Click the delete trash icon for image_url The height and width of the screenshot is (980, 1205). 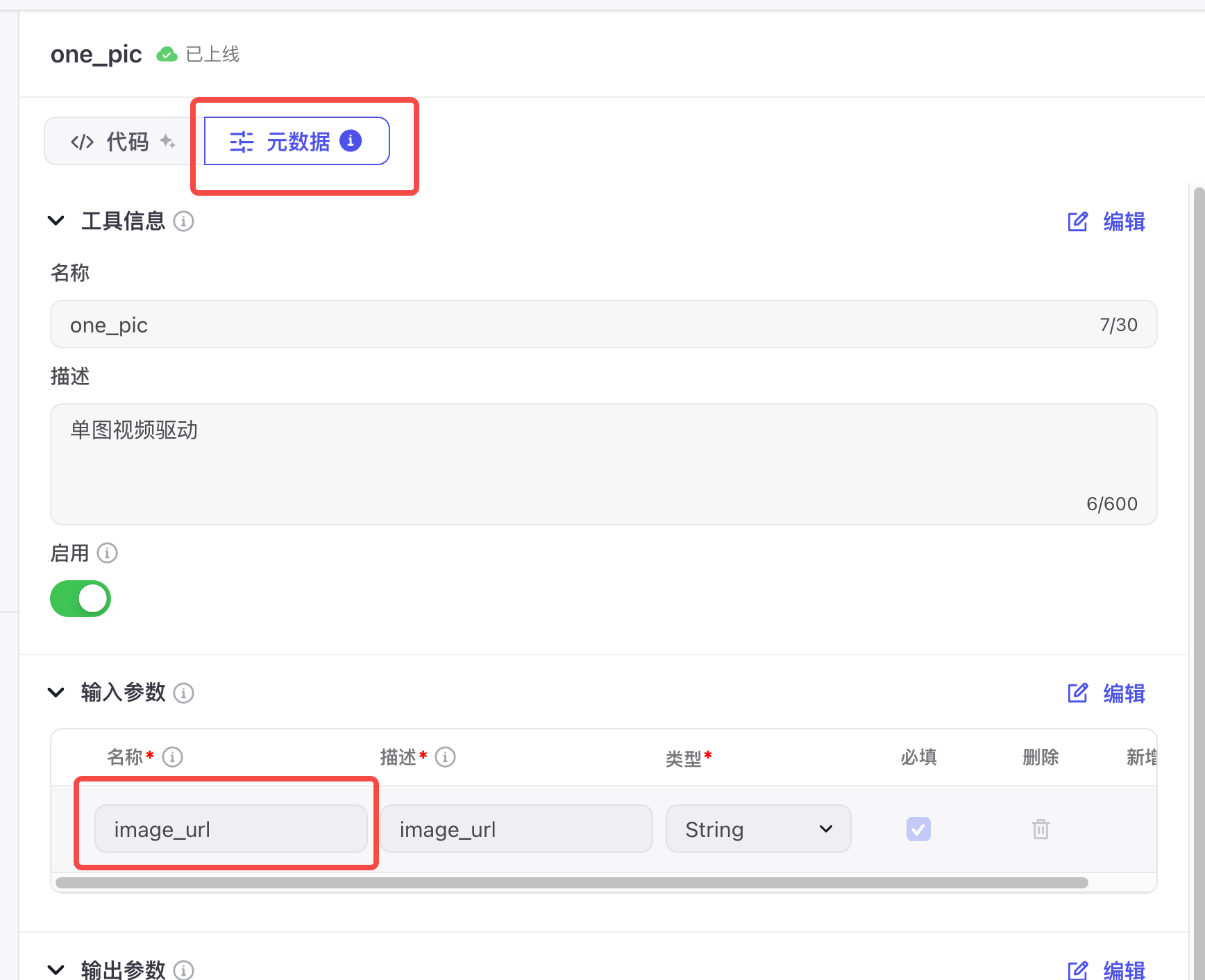click(x=1040, y=829)
